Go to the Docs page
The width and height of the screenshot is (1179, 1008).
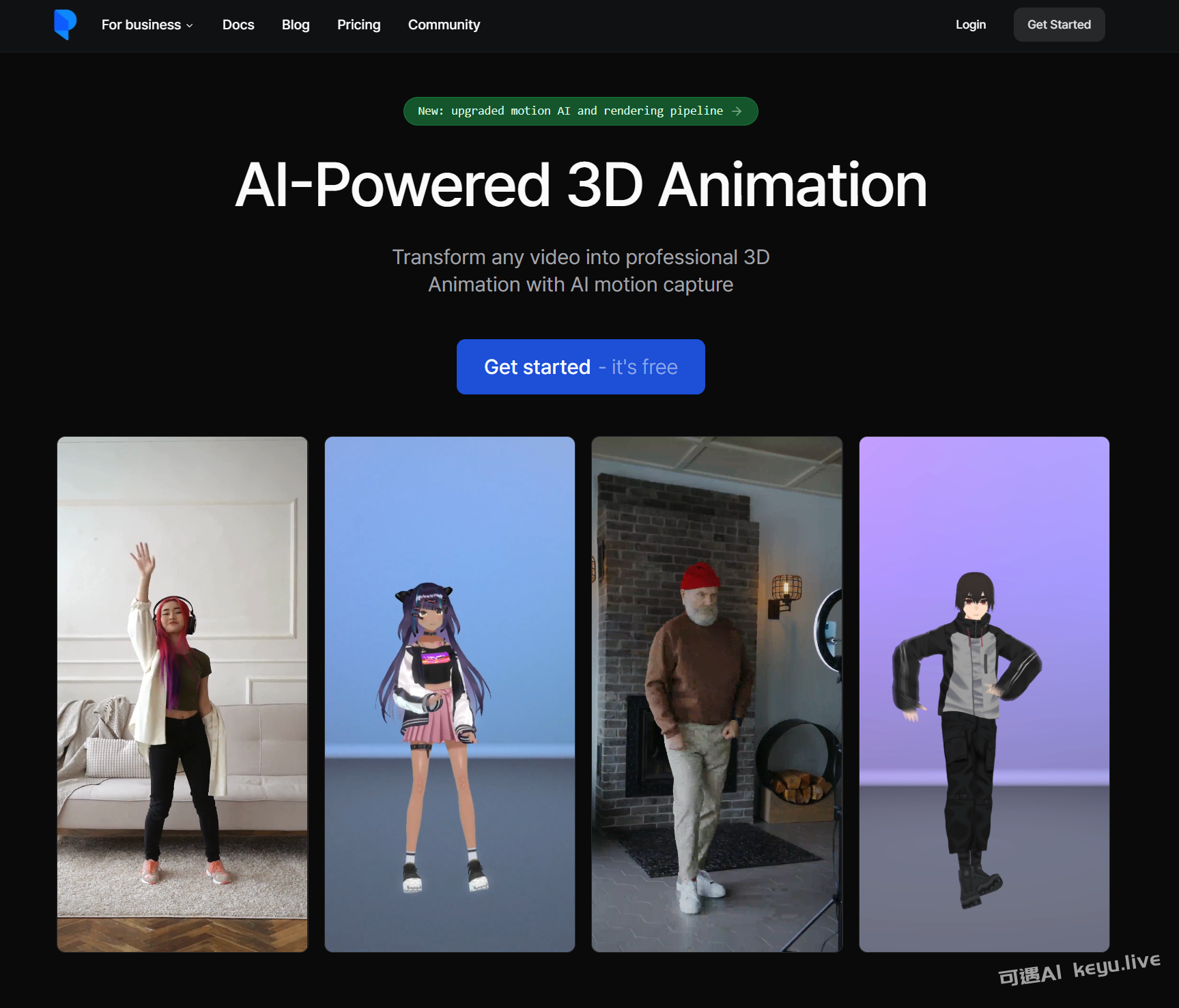238,25
